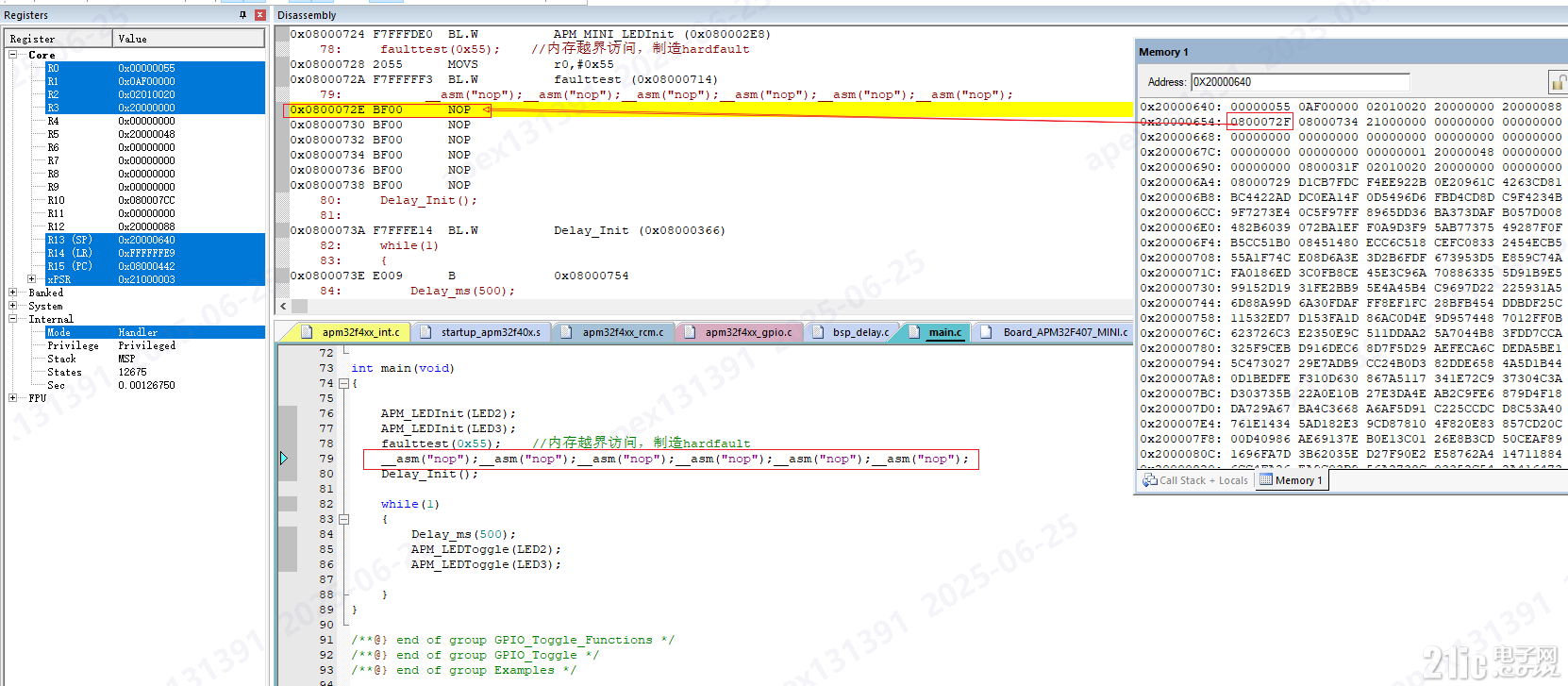Image resolution: width=1568 pixels, height=686 pixels.
Task: Click the file icon on apm32f4xx_gpio.c tab
Action: coord(691,332)
